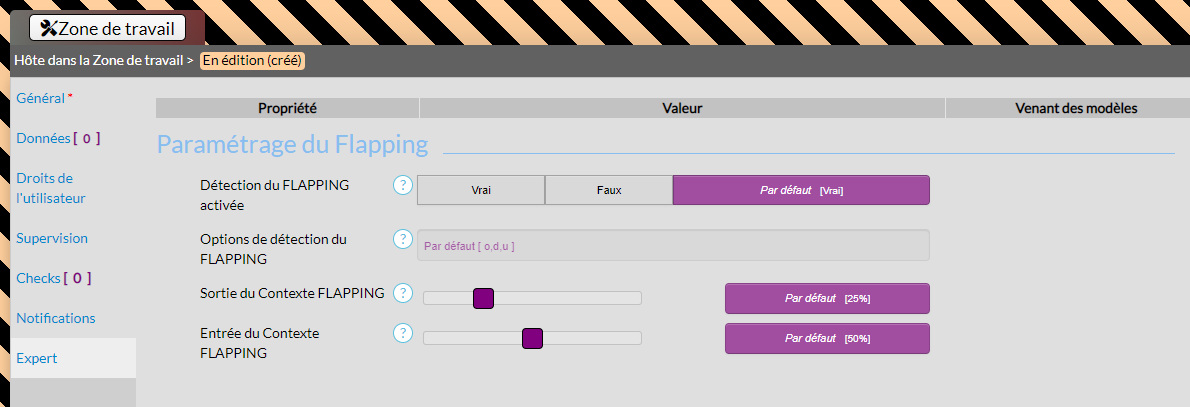Screen dimensions: 1190x407
Task: Click the Zone de travail tools button
Action: 108,28
